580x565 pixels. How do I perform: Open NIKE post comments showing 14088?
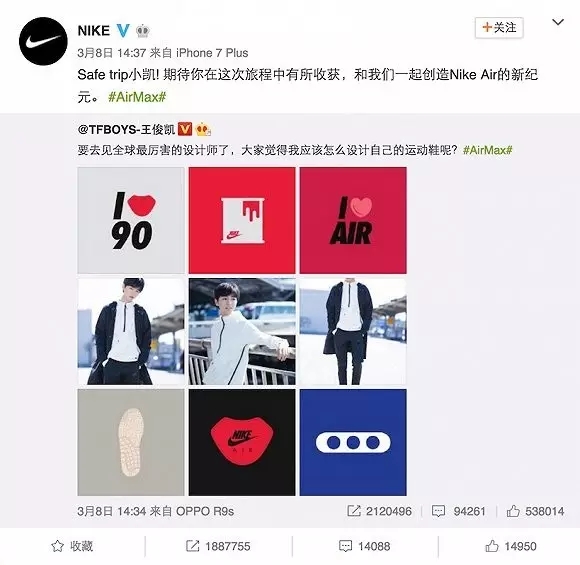click(x=364, y=546)
